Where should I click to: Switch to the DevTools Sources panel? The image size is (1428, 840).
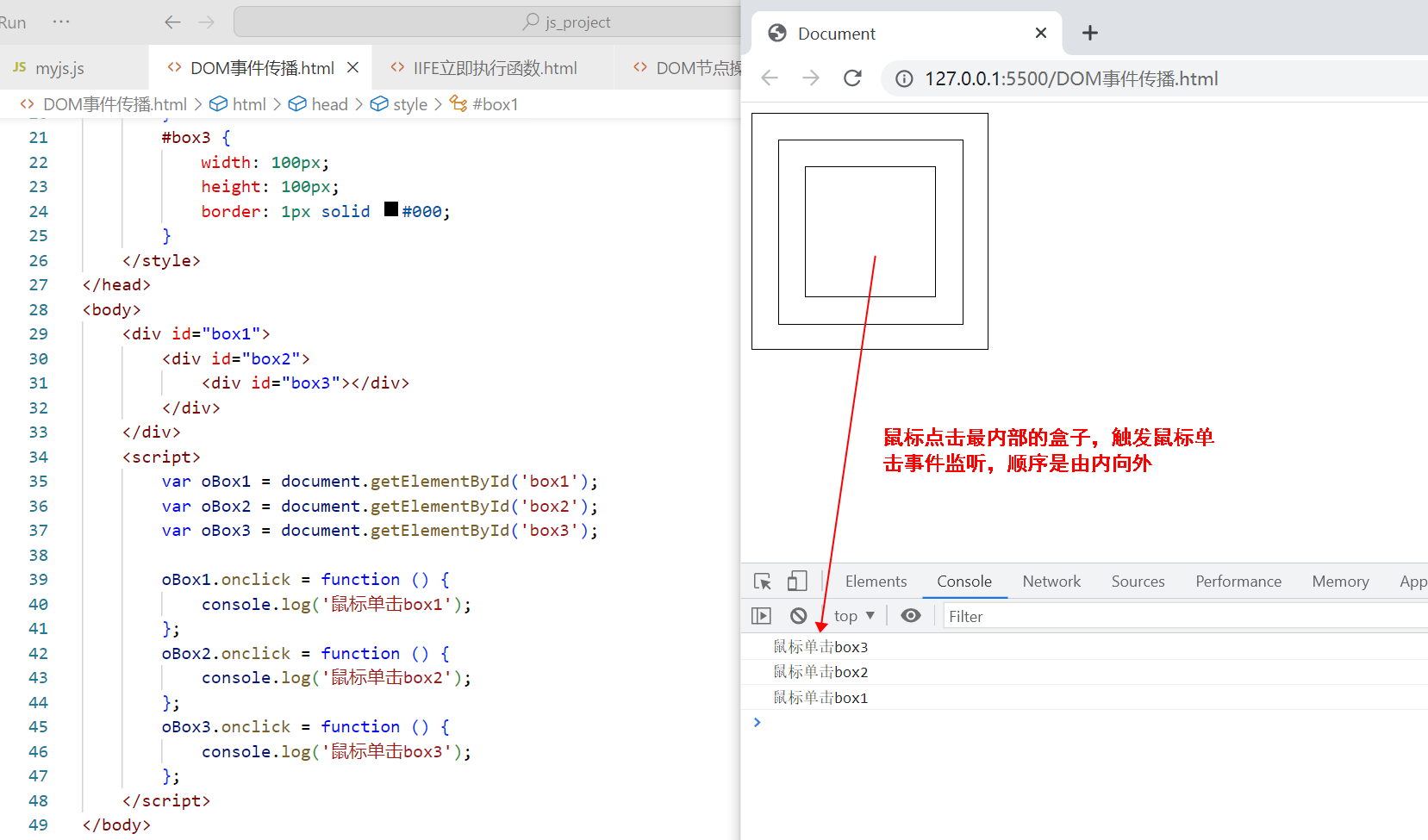(x=1138, y=582)
